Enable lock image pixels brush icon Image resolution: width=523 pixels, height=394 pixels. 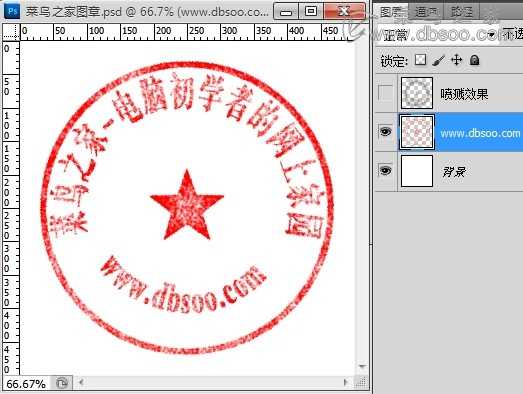438,60
